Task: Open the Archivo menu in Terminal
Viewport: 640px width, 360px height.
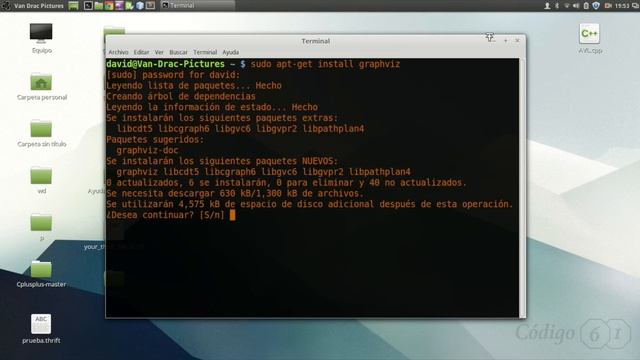Action: (118, 52)
